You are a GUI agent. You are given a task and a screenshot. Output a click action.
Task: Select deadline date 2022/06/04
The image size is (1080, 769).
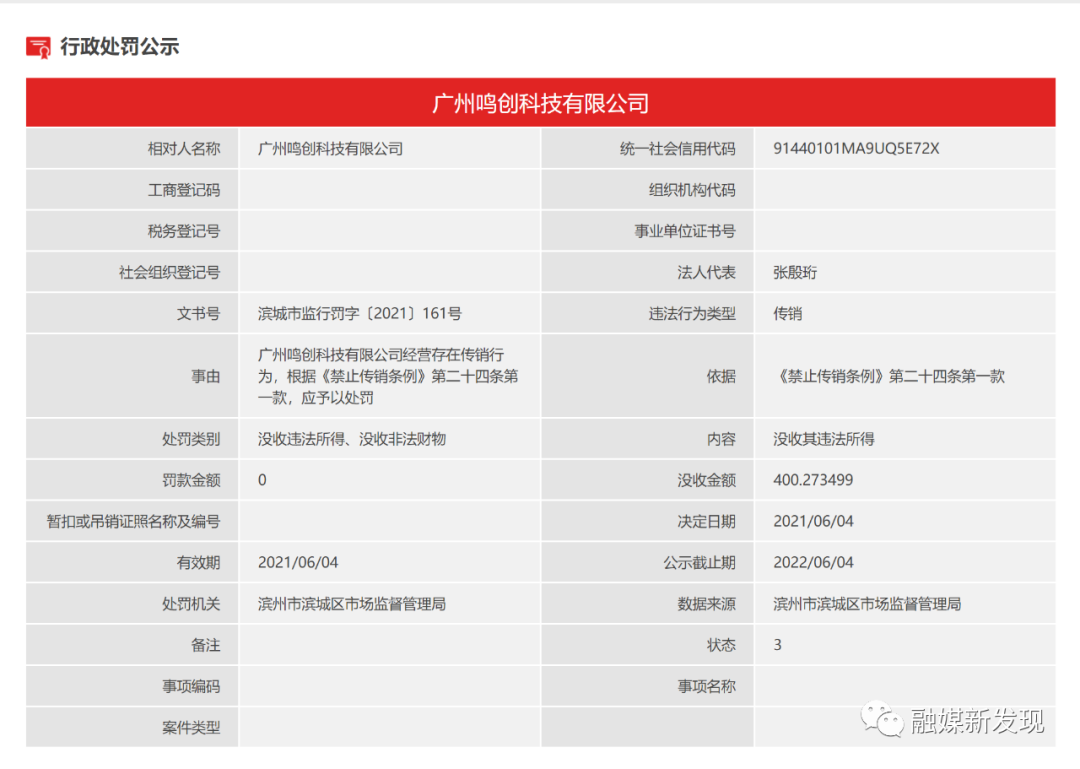(813, 563)
